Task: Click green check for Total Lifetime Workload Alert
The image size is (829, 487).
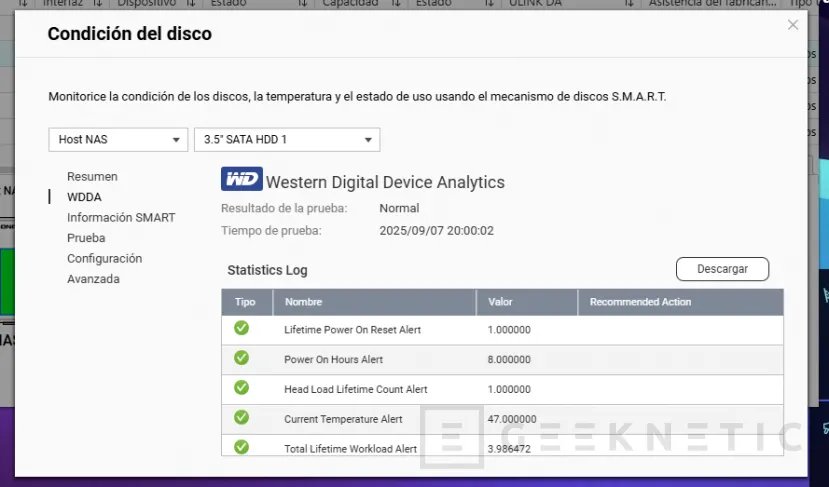Action: (242, 447)
